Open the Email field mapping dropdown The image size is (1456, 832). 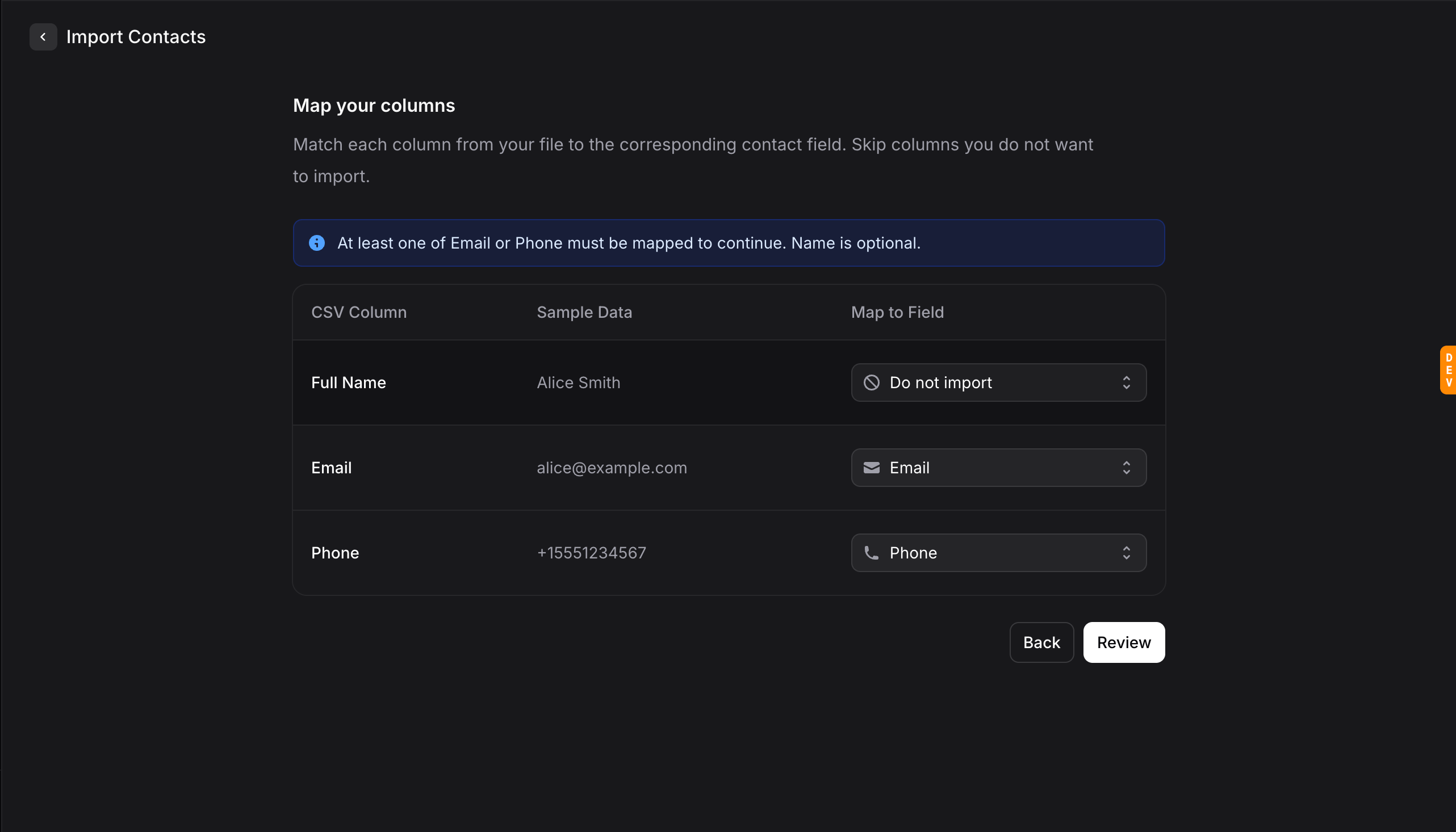(x=998, y=468)
